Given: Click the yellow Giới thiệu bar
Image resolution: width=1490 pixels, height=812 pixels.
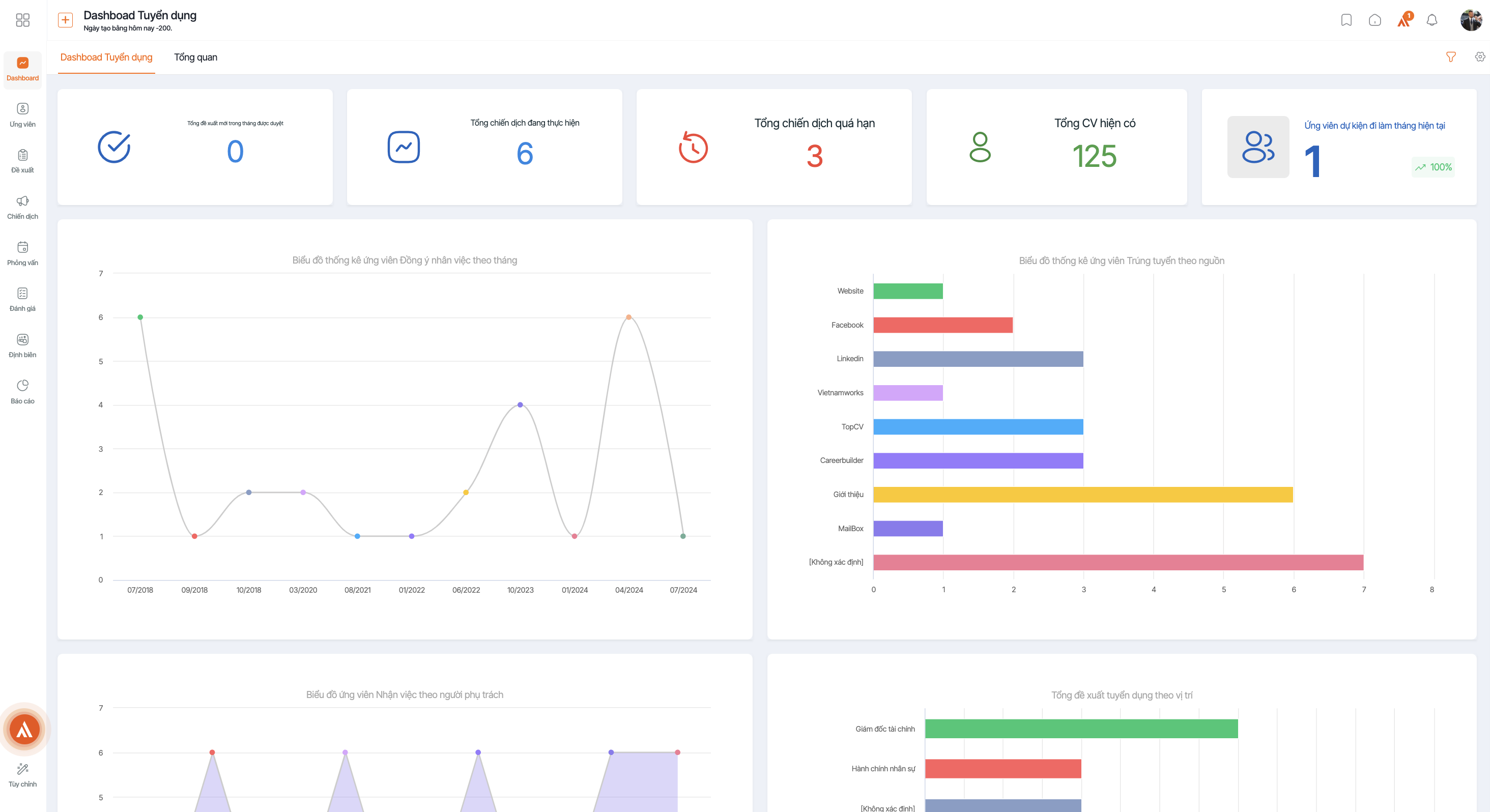Looking at the screenshot, I should 1083,495.
